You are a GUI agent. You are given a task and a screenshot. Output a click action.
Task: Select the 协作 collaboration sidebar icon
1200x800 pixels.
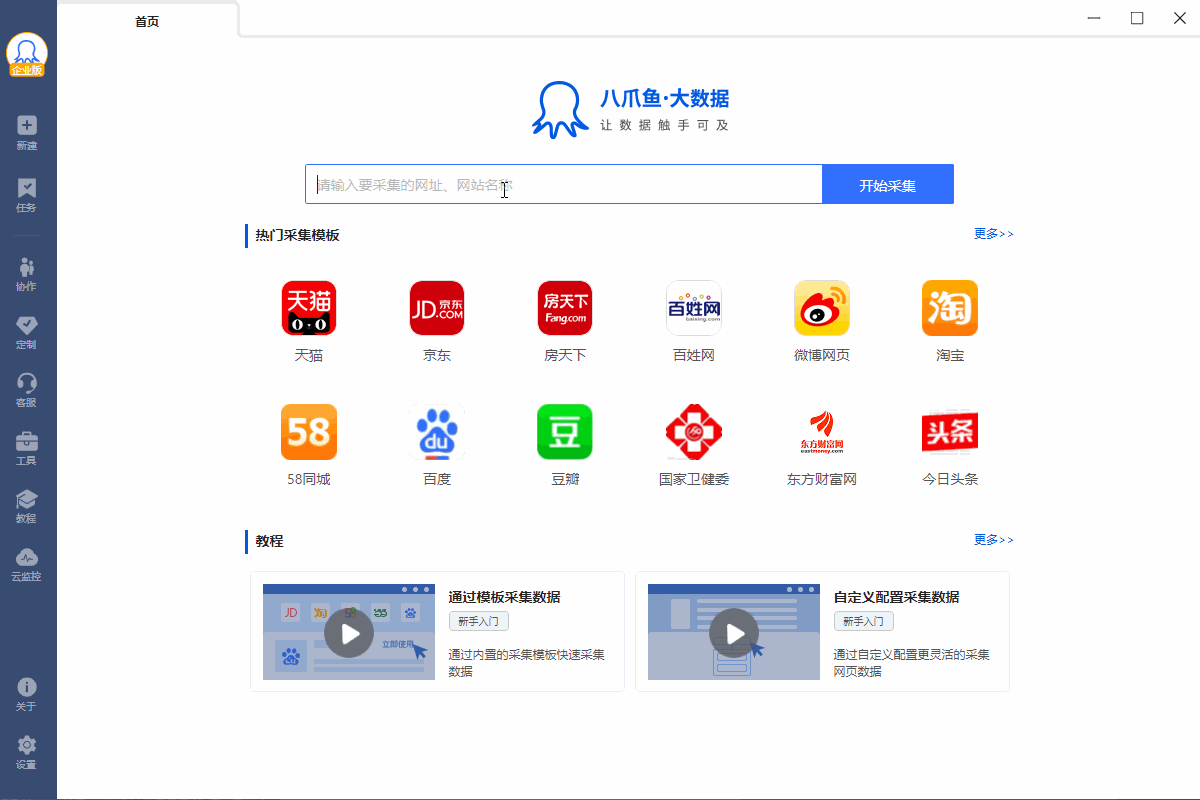pyautogui.click(x=27, y=266)
